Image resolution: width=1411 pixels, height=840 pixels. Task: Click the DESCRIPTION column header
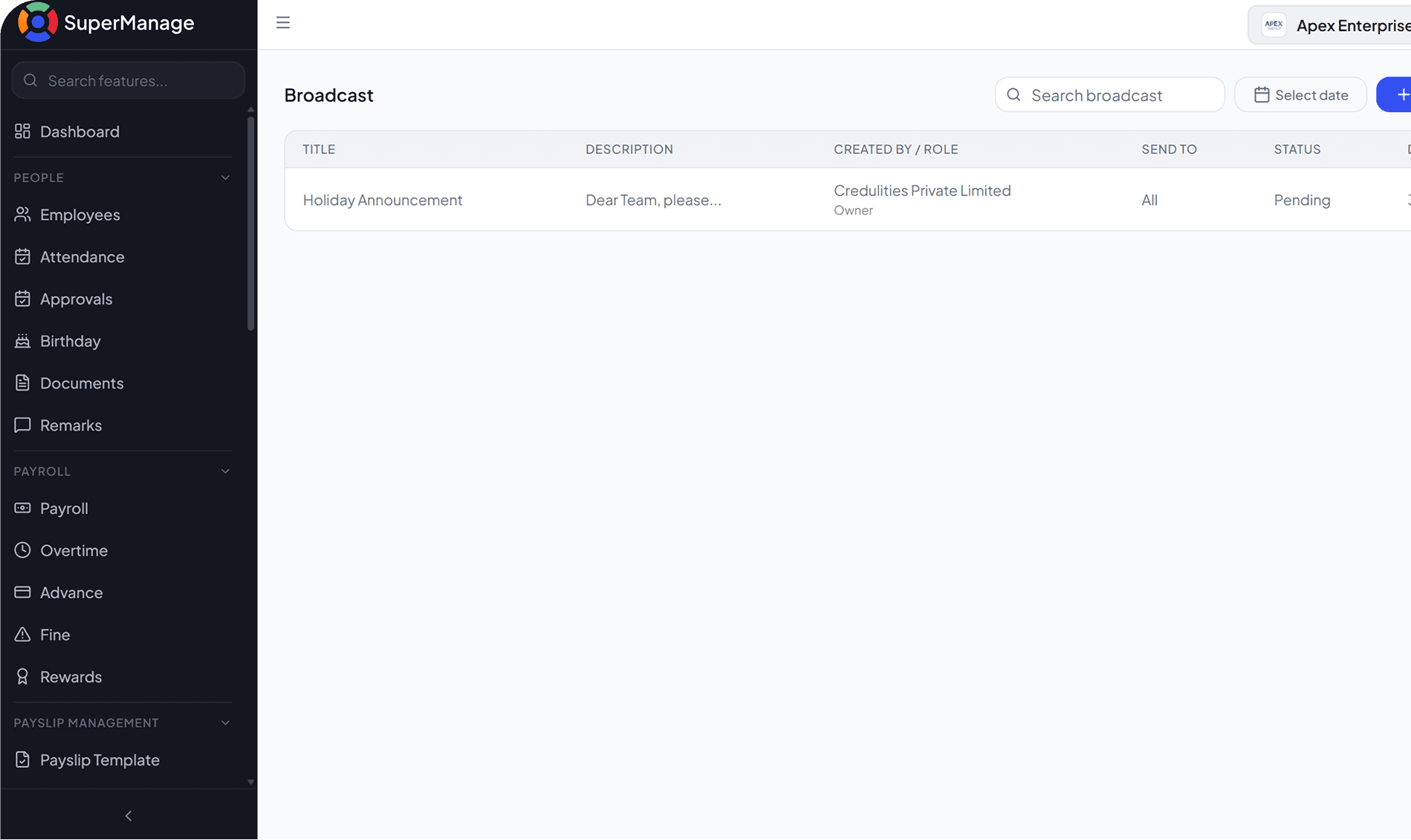(x=629, y=149)
